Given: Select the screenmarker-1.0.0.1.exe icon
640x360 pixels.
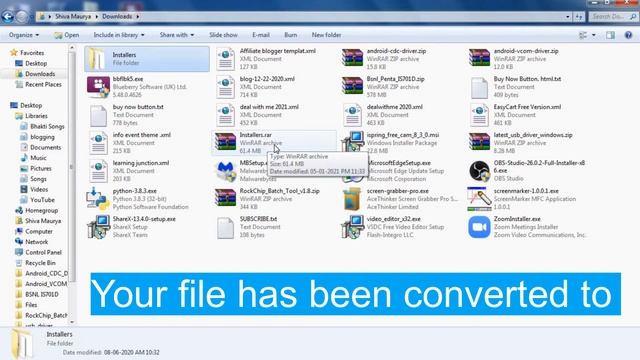Looking at the screenshot, I should (479, 198).
